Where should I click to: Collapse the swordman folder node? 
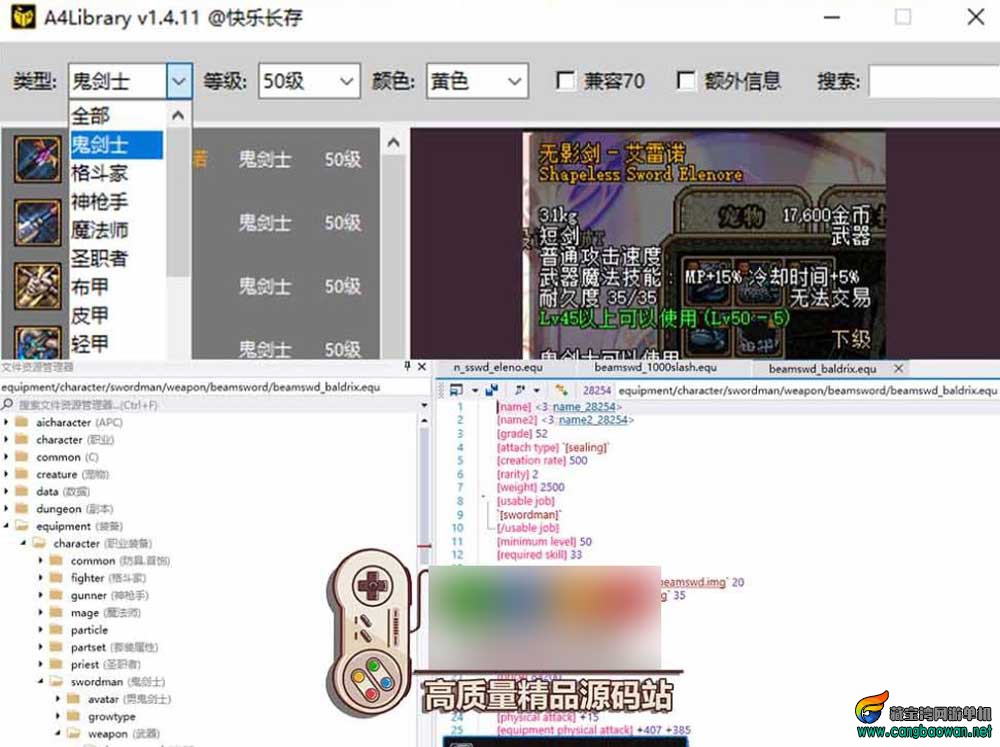click(x=40, y=682)
